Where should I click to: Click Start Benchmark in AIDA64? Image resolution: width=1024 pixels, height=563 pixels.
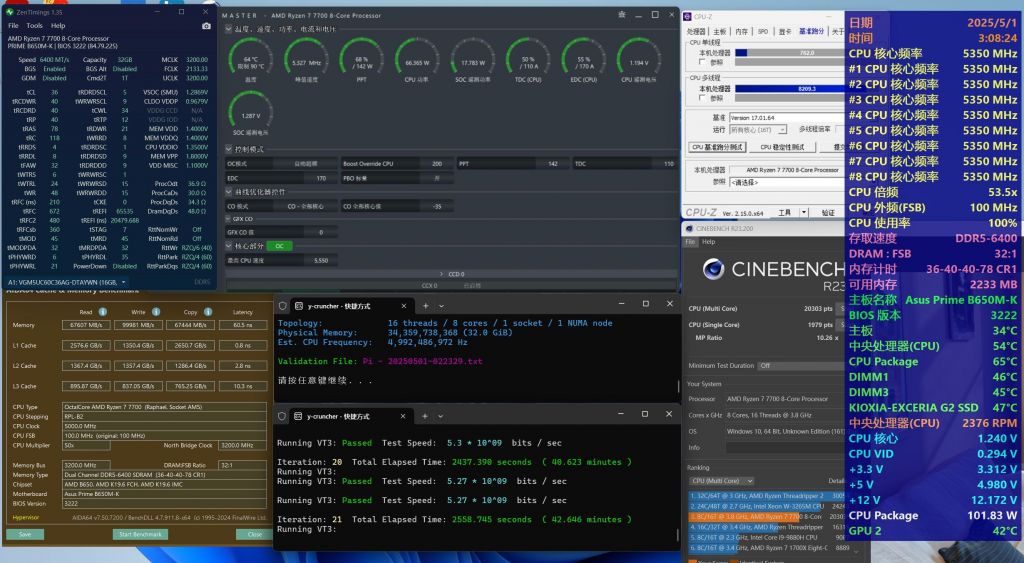tap(138, 534)
